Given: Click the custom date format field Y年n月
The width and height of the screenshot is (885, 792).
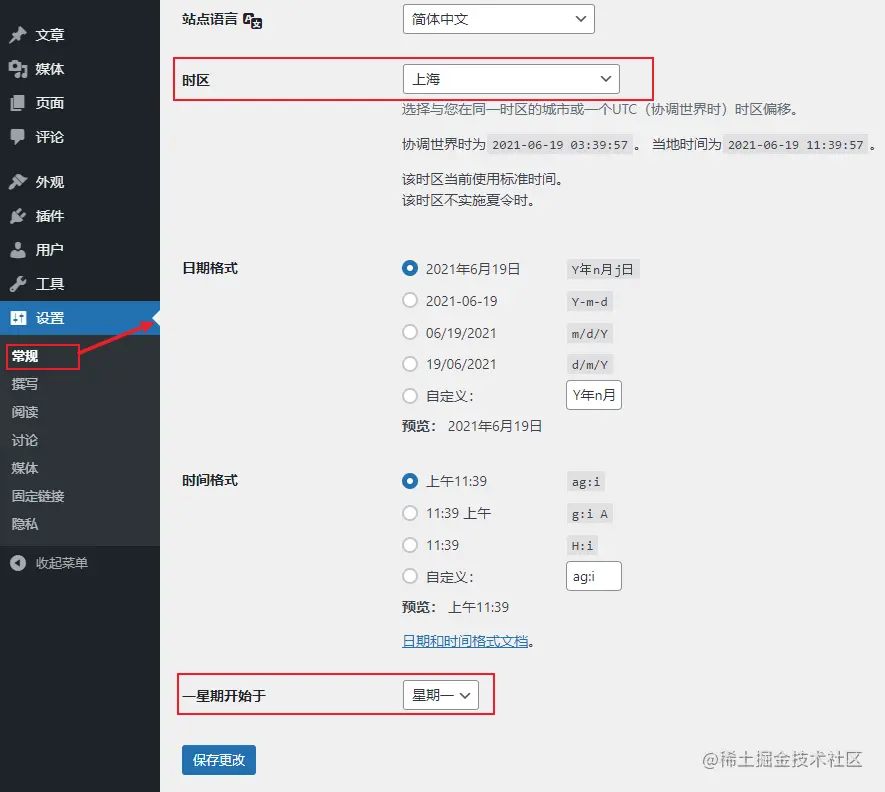Looking at the screenshot, I should 593,395.
